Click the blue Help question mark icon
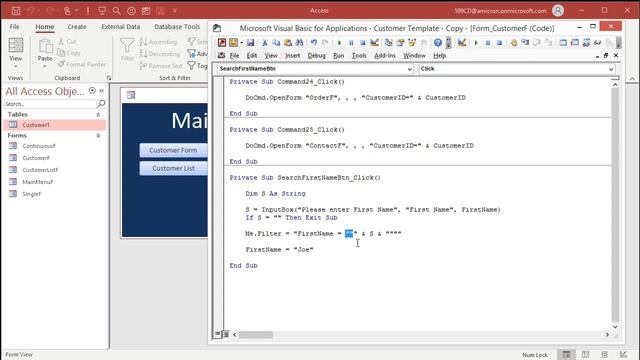Screen dimensions: 640x360 pos(438,42)
